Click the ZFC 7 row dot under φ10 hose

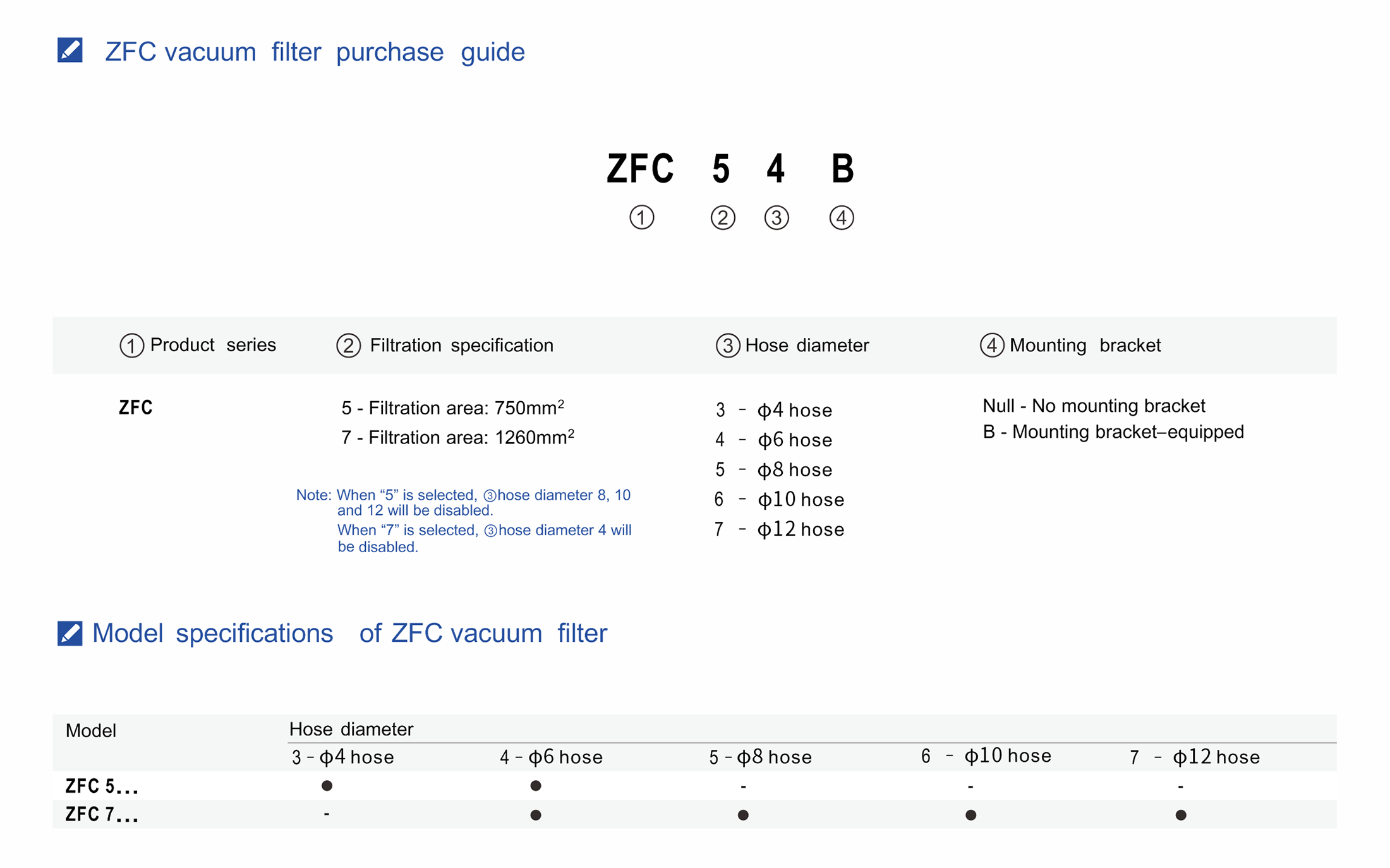[970, 815]
